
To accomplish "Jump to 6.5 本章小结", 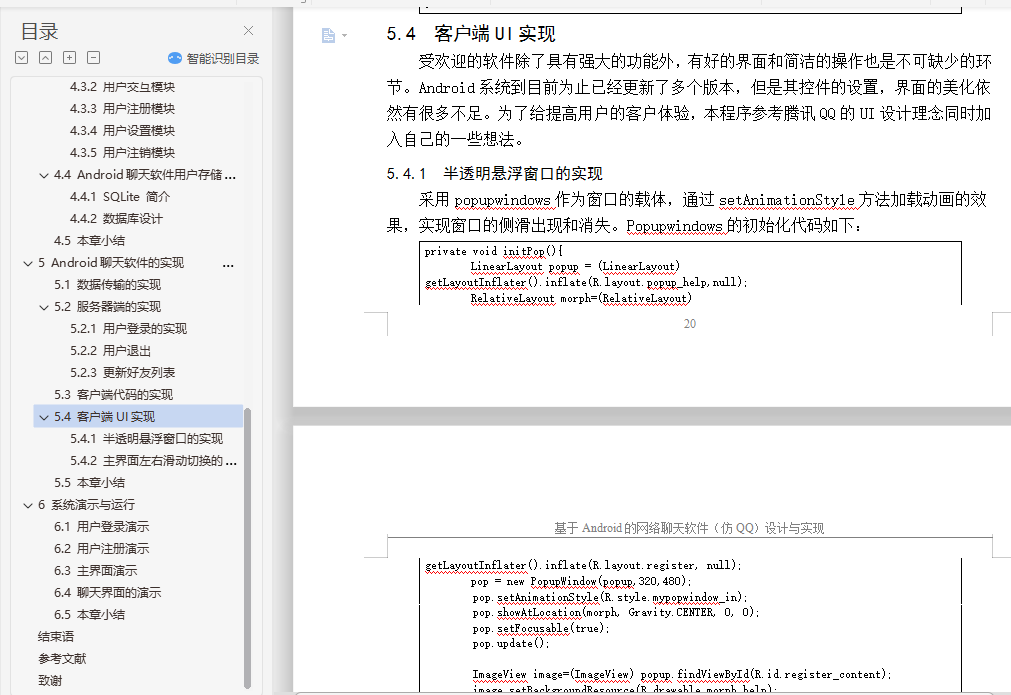I will (x=90, y=614).
